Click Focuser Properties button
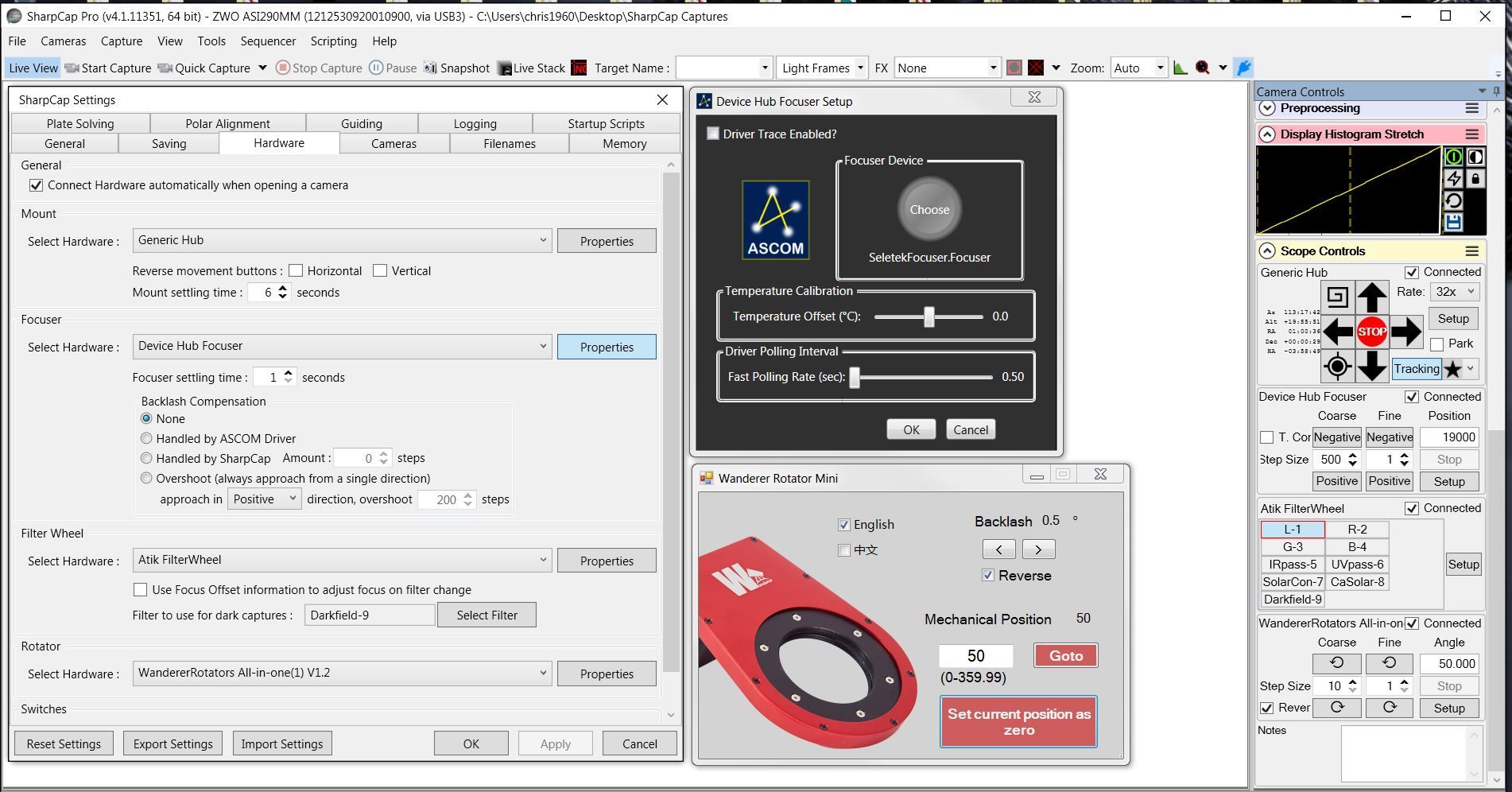1512x792 pixels. pyautogui.click(x=607, y=347)
